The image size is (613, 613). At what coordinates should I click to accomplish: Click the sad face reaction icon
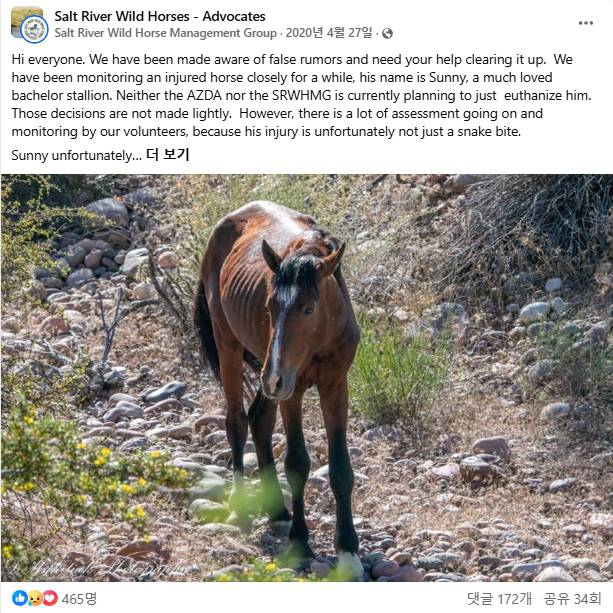click(x=35, y=598)
